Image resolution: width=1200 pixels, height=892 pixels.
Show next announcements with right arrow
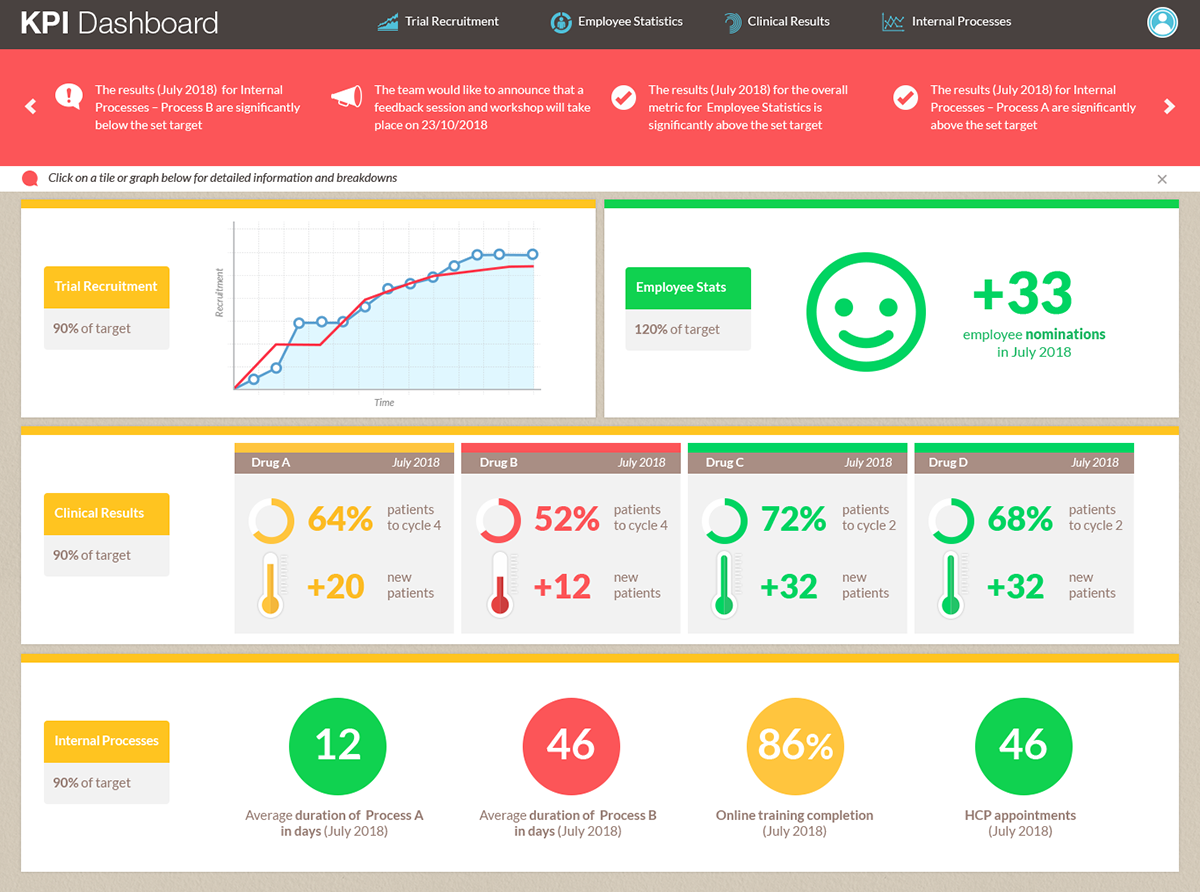point(1170,106)
